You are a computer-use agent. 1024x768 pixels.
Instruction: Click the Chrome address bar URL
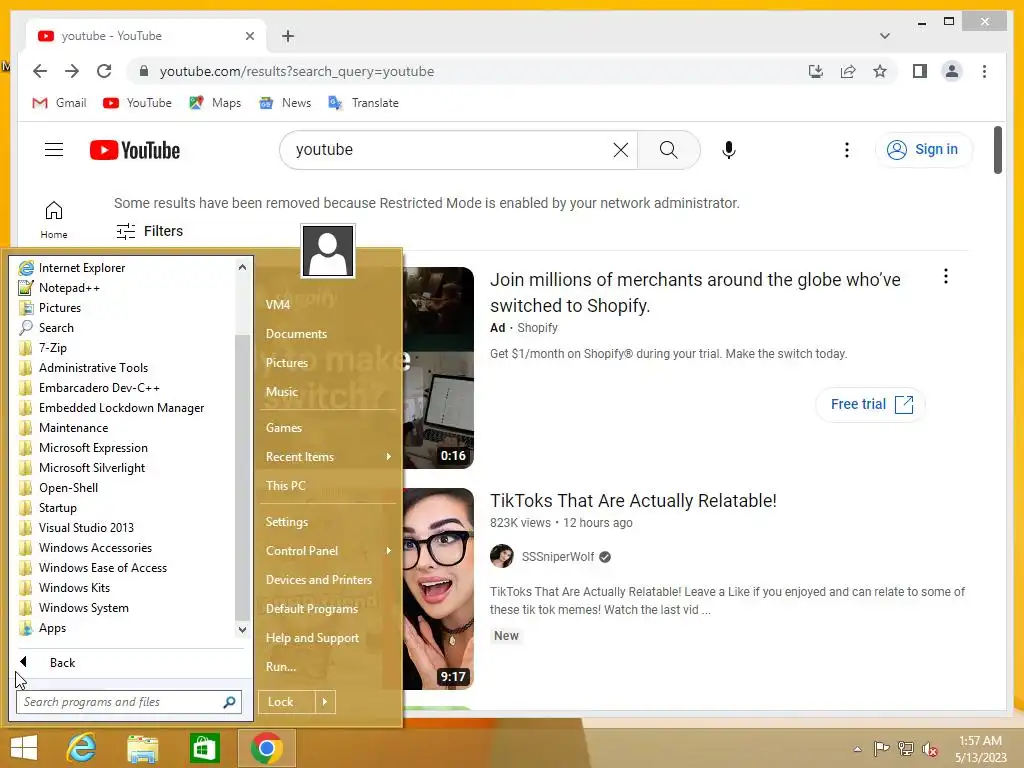coord(297,71)
